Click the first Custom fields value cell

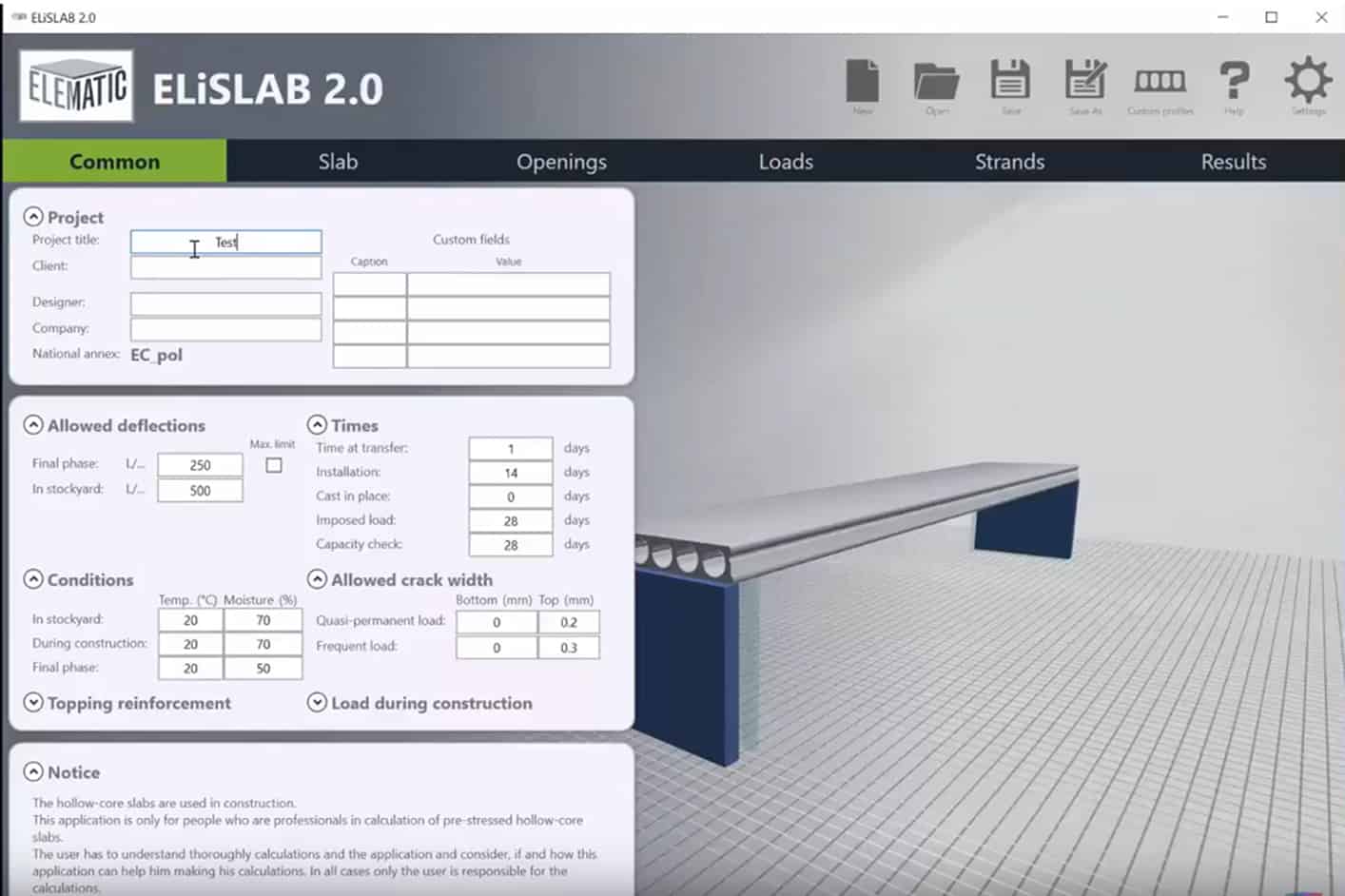[509, 284]
